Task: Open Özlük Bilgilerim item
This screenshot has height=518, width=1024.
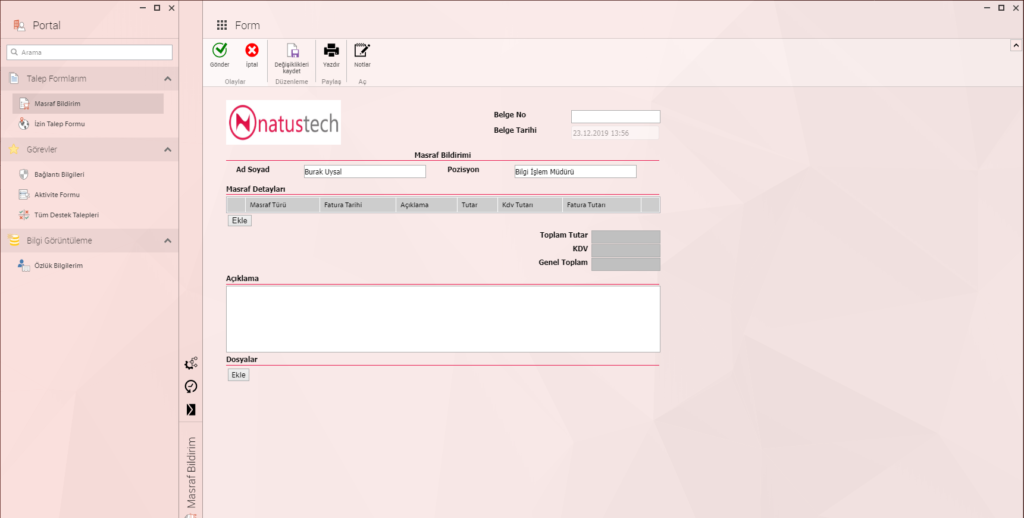Action: point(58,266)
